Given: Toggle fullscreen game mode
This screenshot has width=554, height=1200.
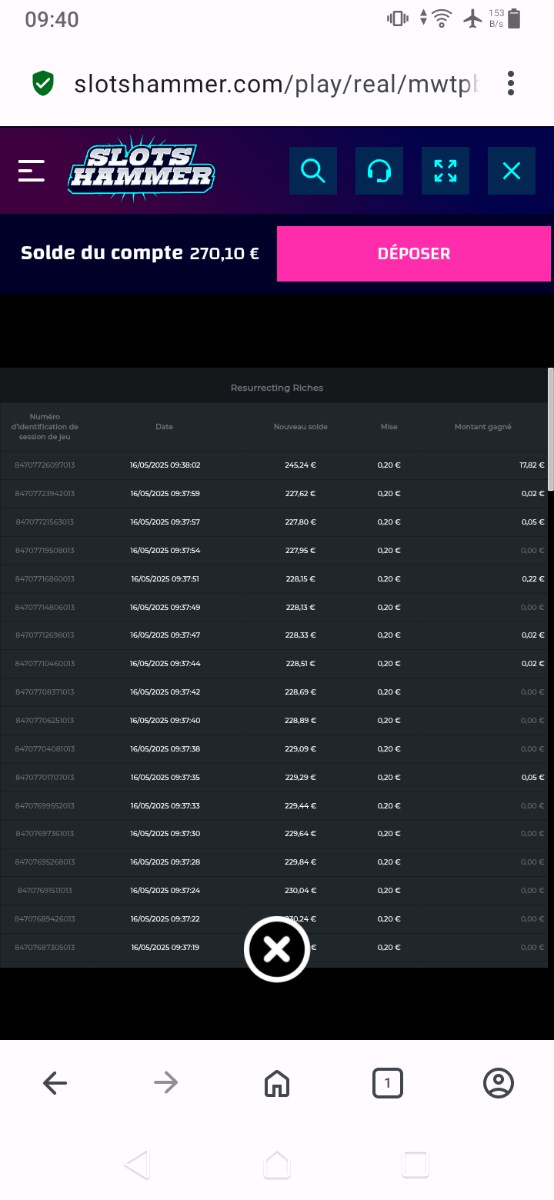Looking at the screenshot, I should click(445, 171).
